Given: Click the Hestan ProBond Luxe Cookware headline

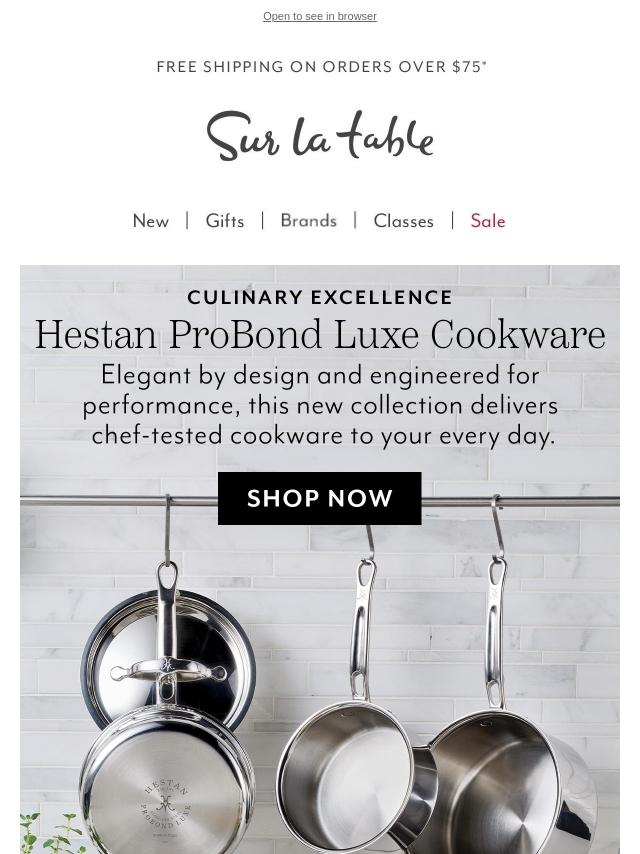Looking at the screenshot, I should [320, 334].
